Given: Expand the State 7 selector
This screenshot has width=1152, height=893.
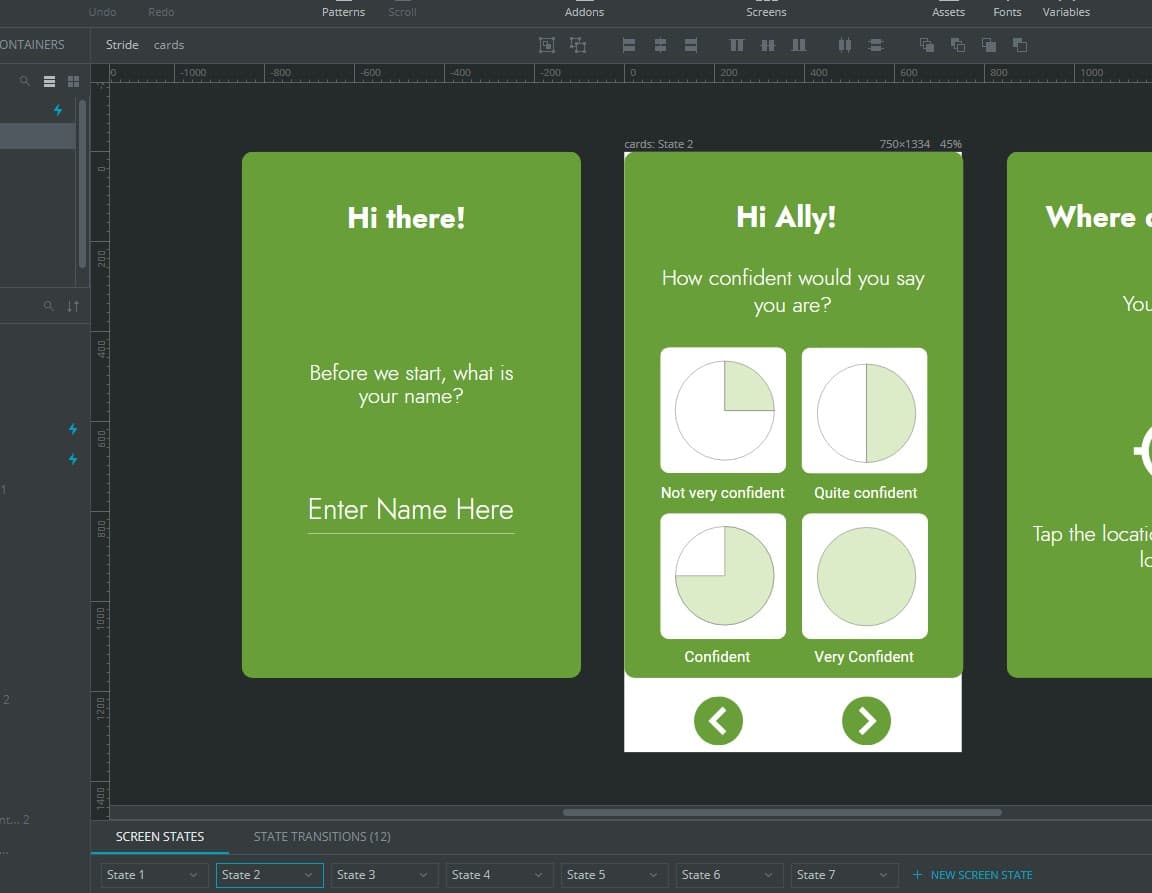Looking at the screenshot, I should (x=883, y=874).
